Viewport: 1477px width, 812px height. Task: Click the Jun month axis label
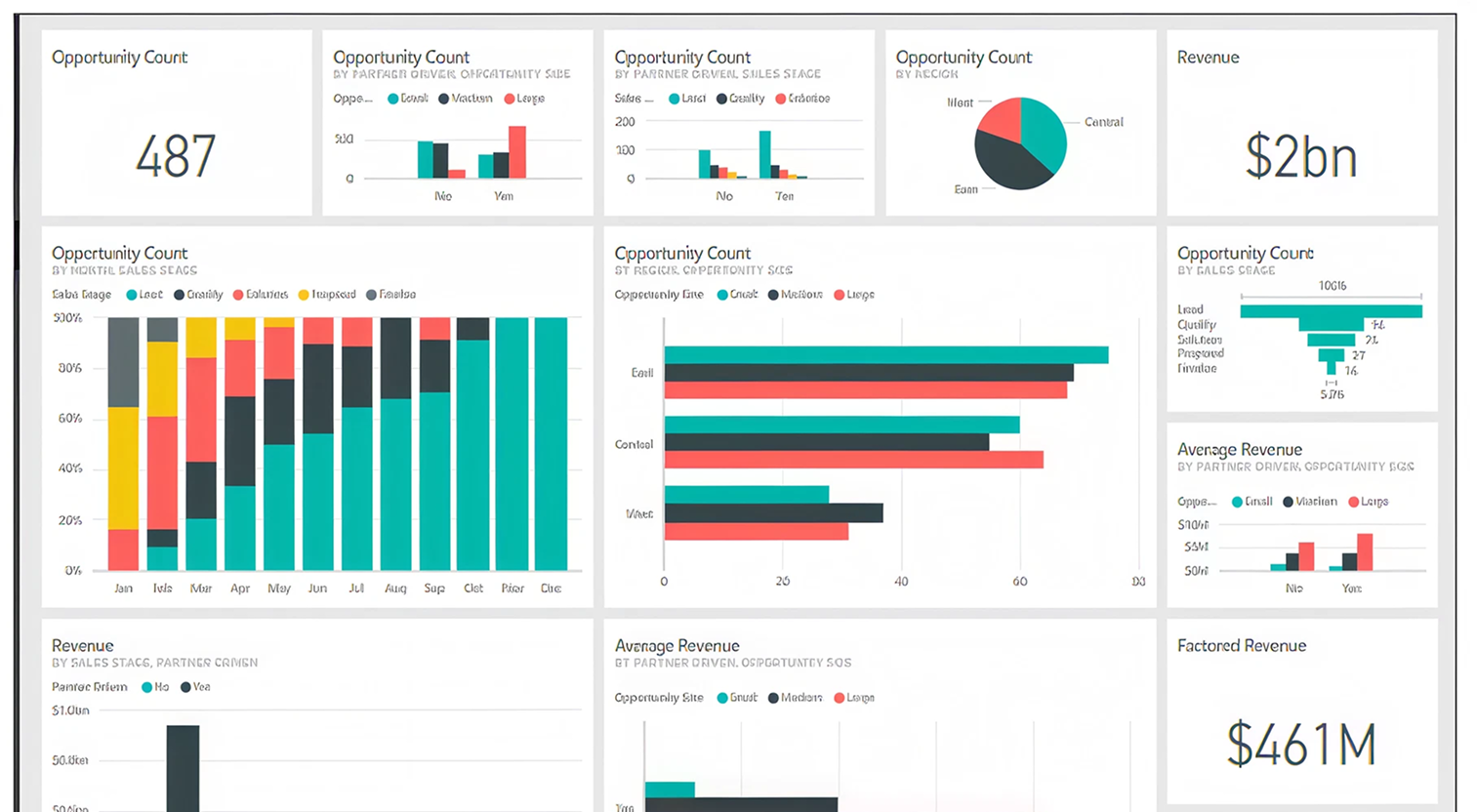pos(318,589)
